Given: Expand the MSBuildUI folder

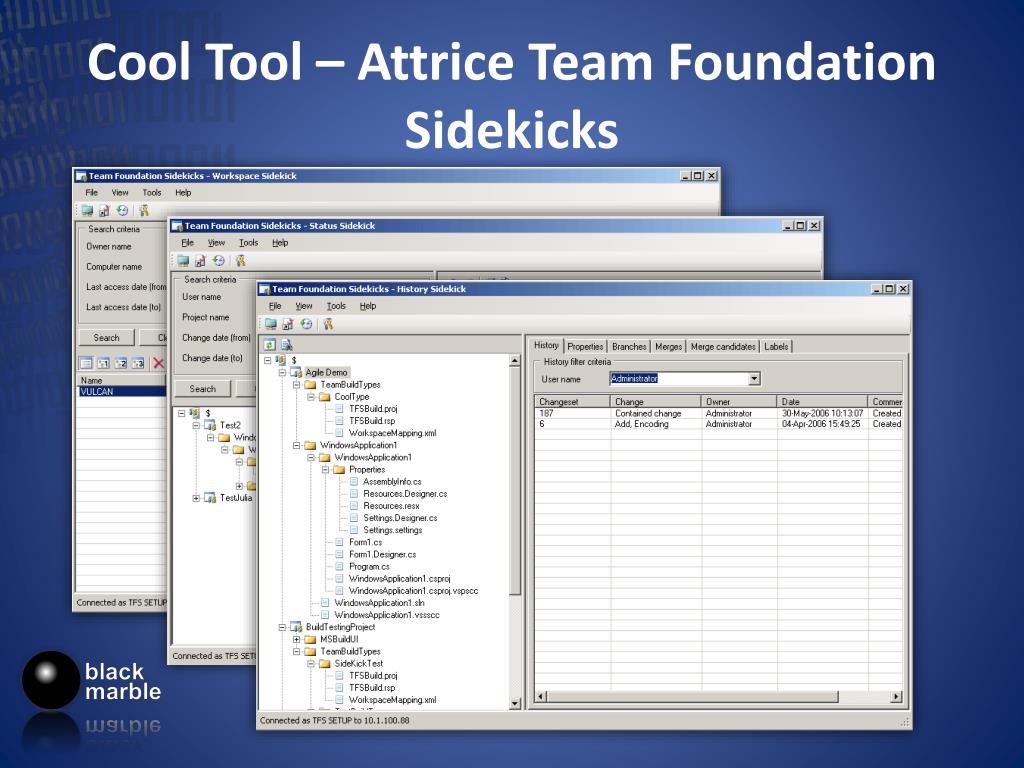Looking at the screenshot, I should (x=296, y=639).
